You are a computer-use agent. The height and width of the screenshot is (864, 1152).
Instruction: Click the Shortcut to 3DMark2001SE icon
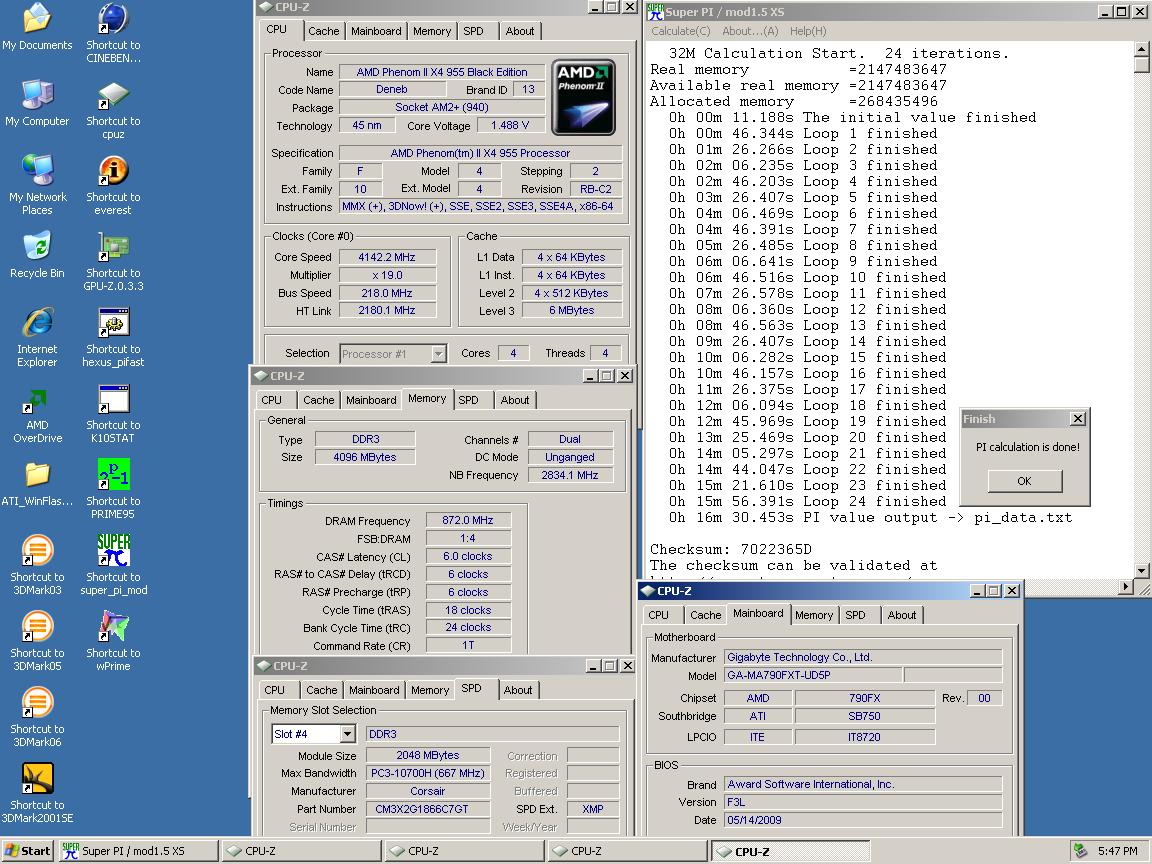[x=37, y=793]
